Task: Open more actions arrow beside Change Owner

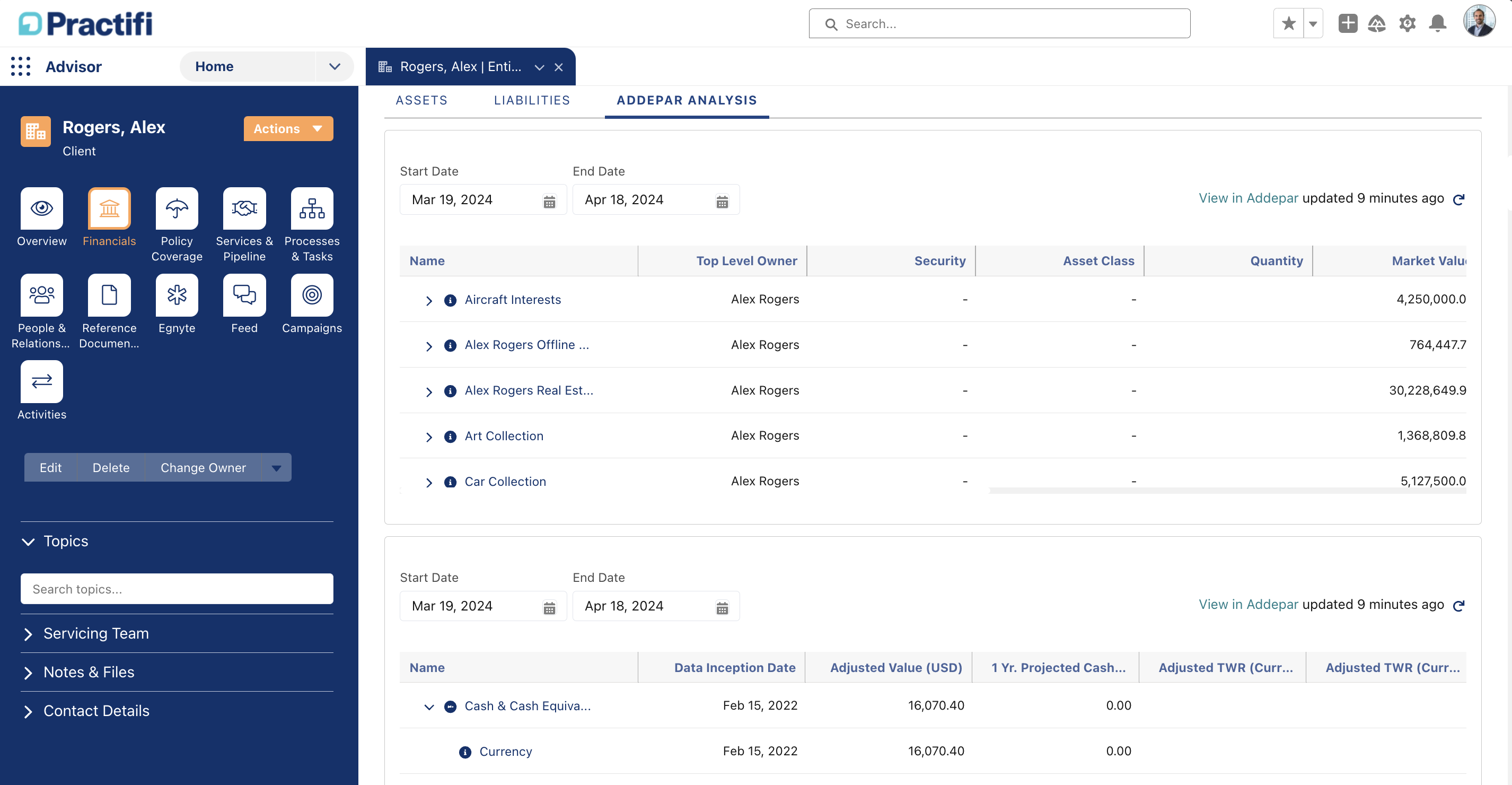Action: click(x=276, y=467)
